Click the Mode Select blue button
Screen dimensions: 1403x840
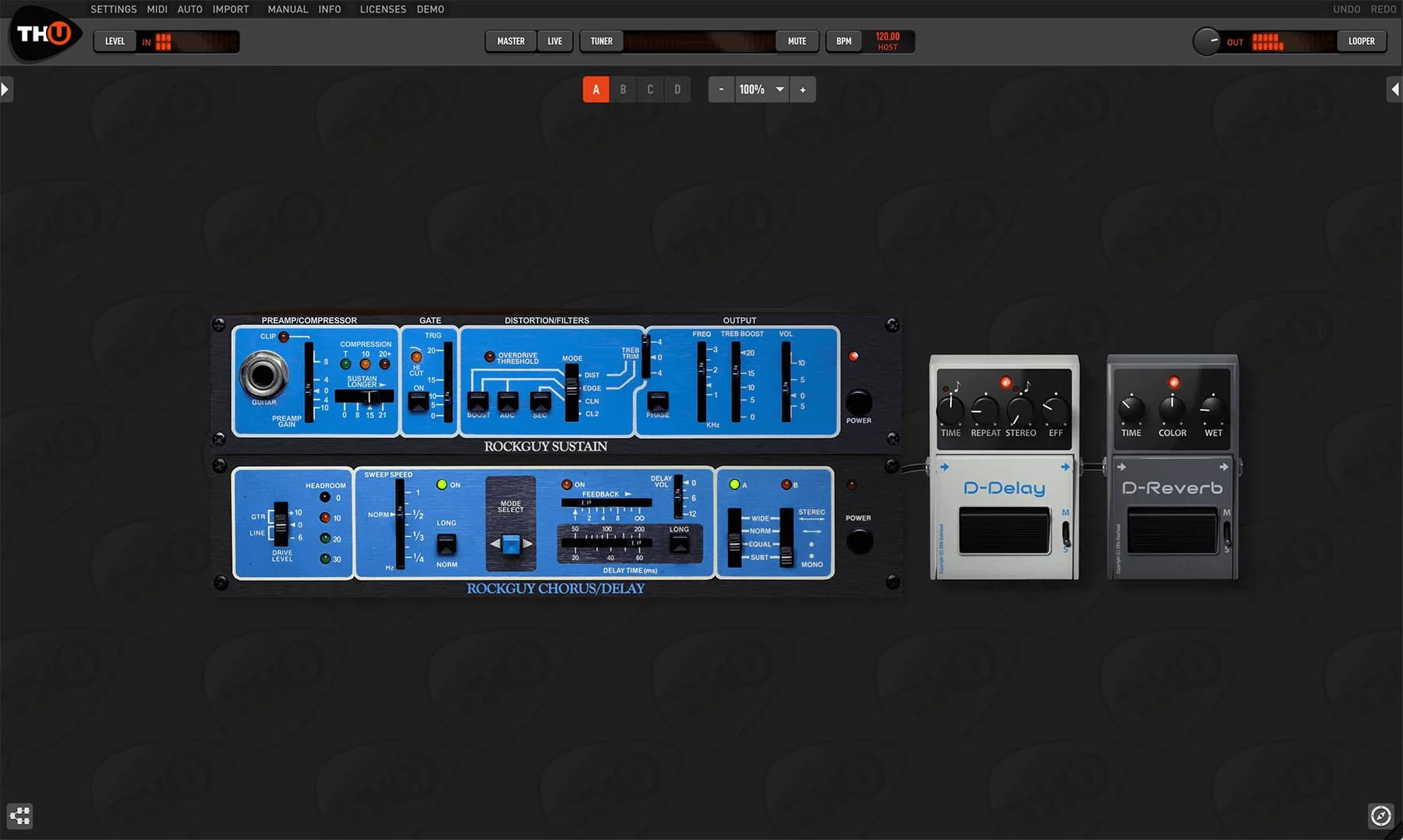point(511,544)
